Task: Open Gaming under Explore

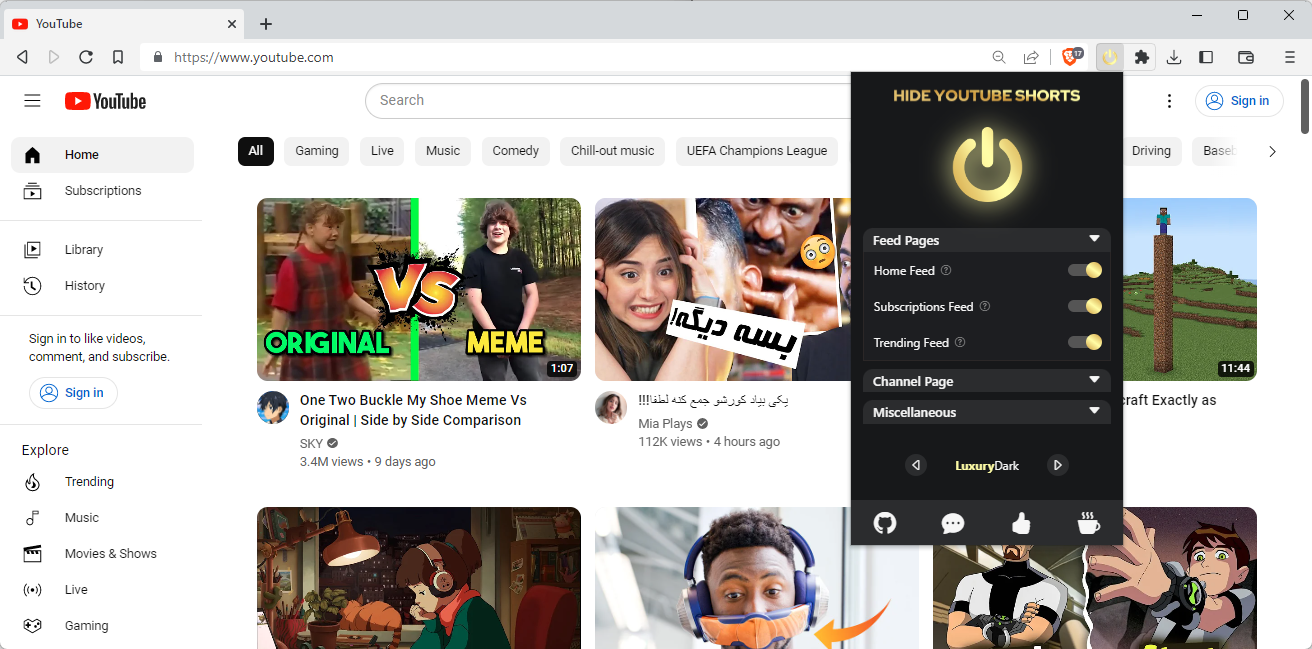Action: pyautogui.click(x=103, y=626)
